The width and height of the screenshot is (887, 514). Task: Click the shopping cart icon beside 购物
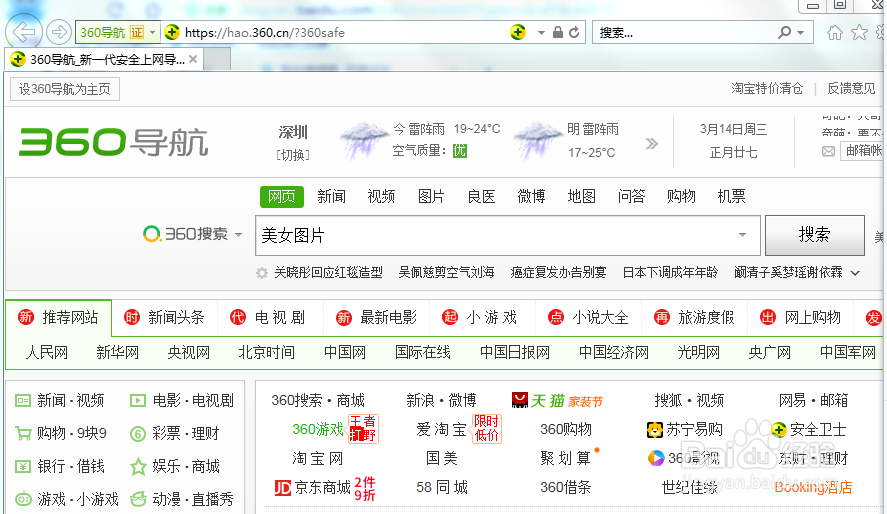coord(23,434)
